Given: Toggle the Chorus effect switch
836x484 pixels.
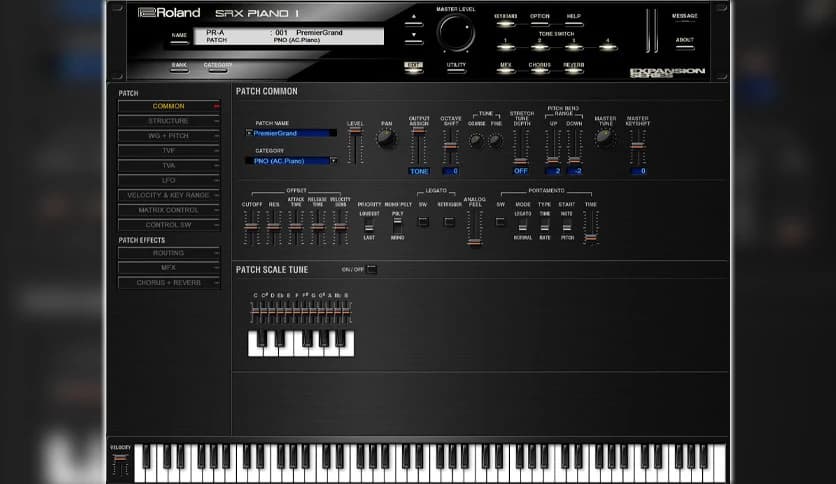Looking at the screenshot, I should pos(540,70).
